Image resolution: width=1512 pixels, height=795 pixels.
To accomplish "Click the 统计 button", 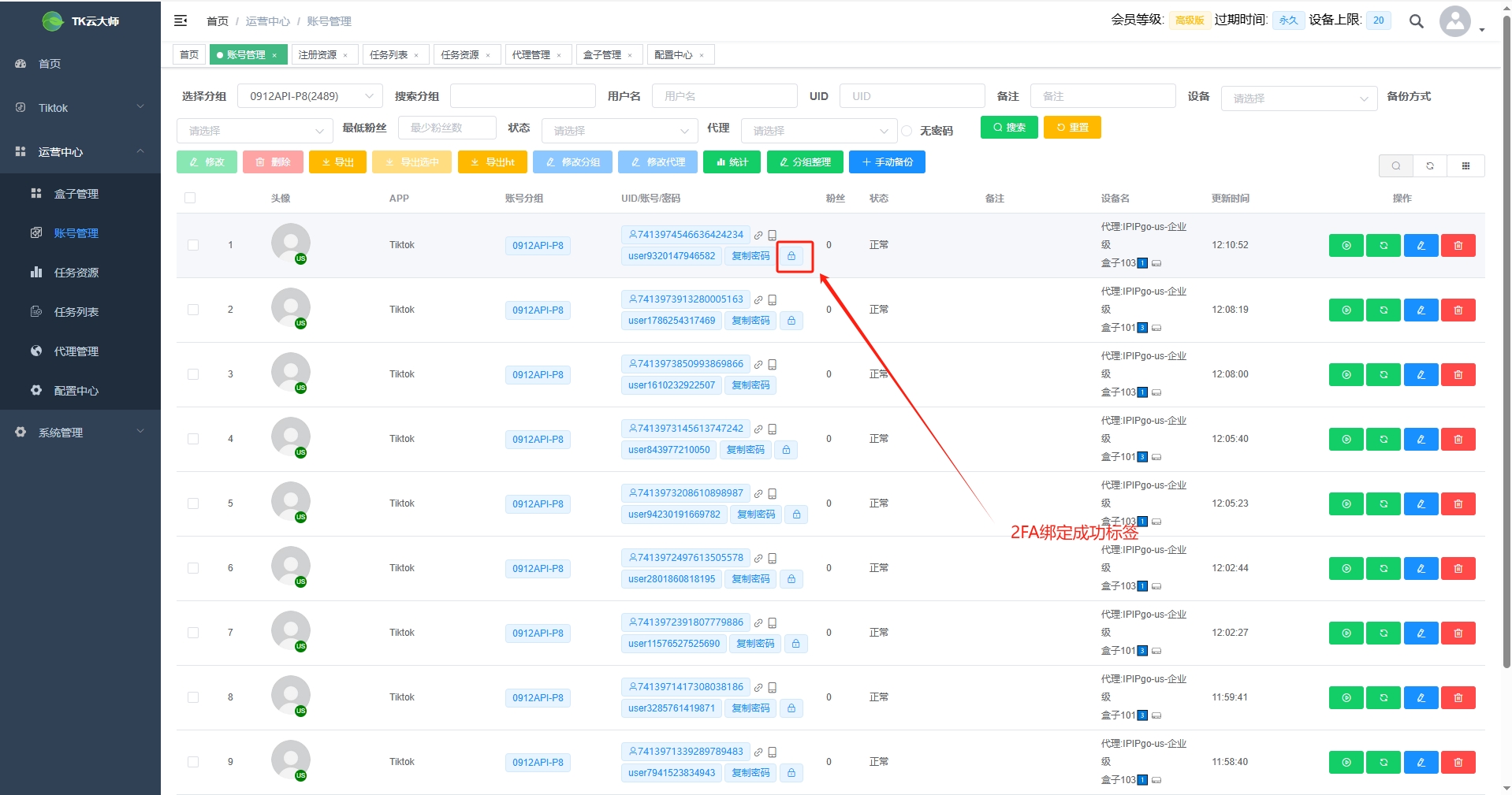I will [732, 162].
